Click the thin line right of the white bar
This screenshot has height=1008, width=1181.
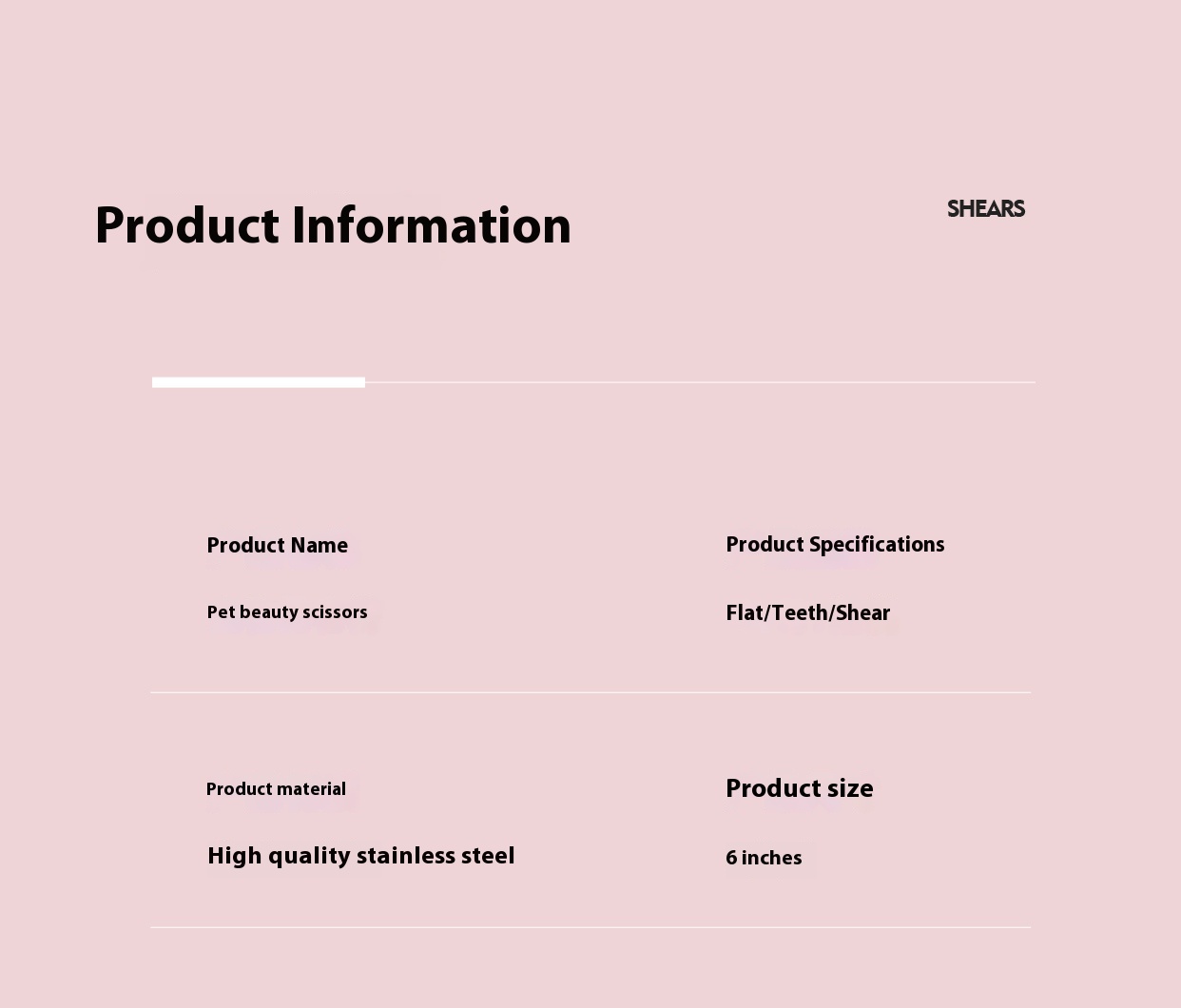coord(700,382)
